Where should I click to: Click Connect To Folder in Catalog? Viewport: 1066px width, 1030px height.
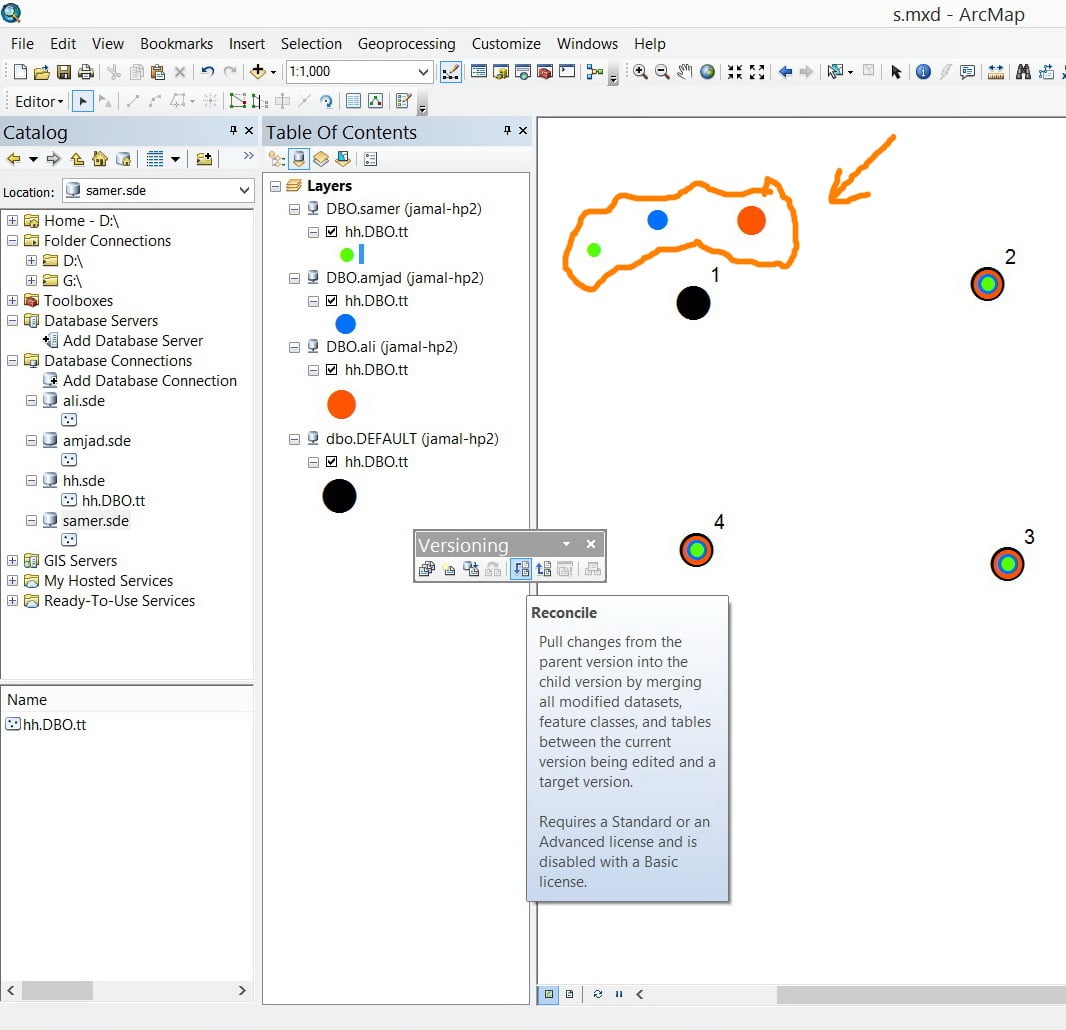tap(203, 159)
